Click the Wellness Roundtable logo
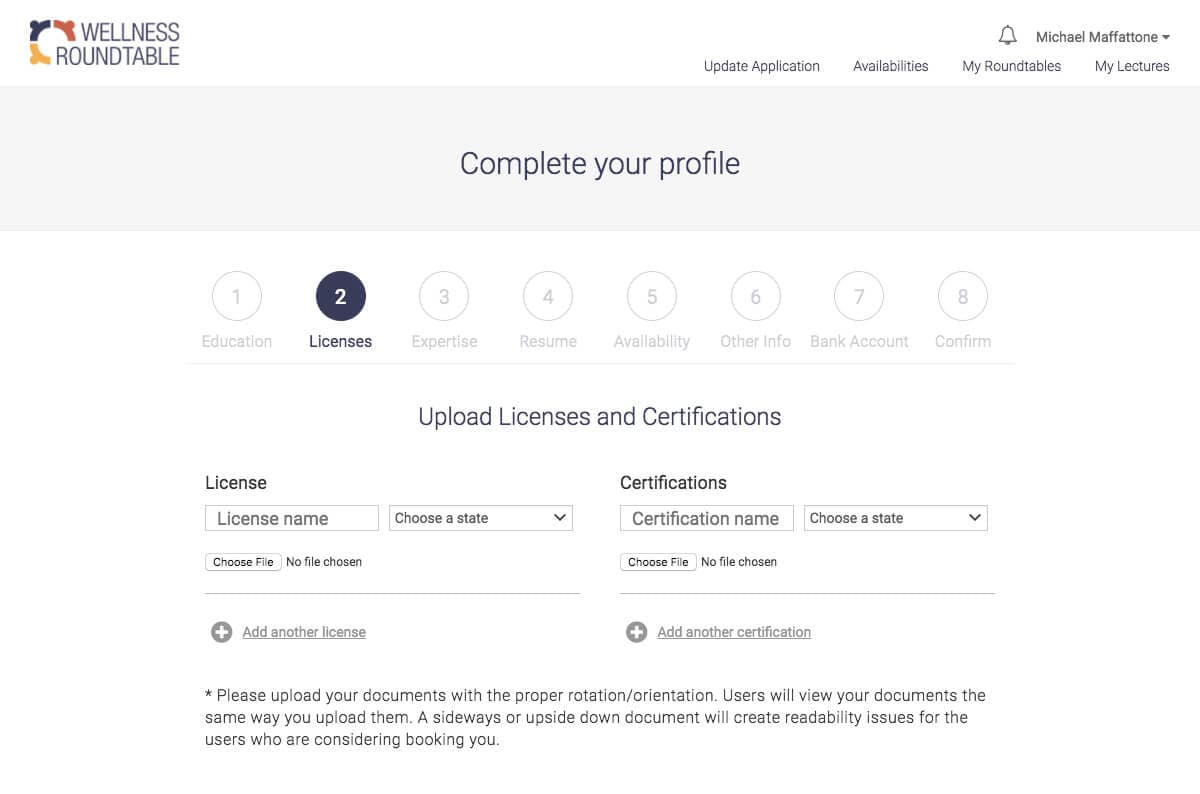1200x794 pixels. (x=104, y=43)
